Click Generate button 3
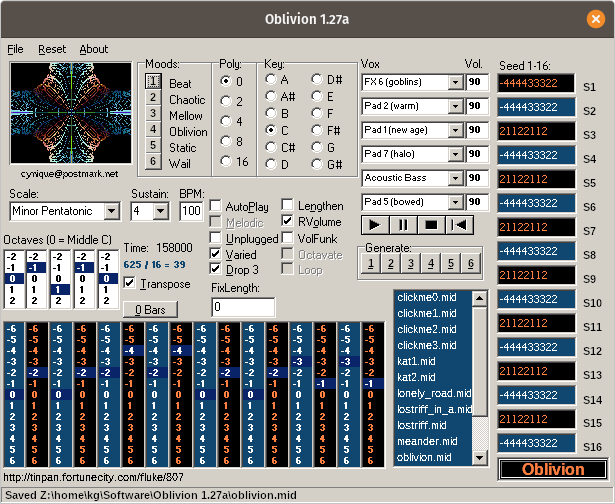The height and width of the screenshot is (504, 615). click(411, 264)
